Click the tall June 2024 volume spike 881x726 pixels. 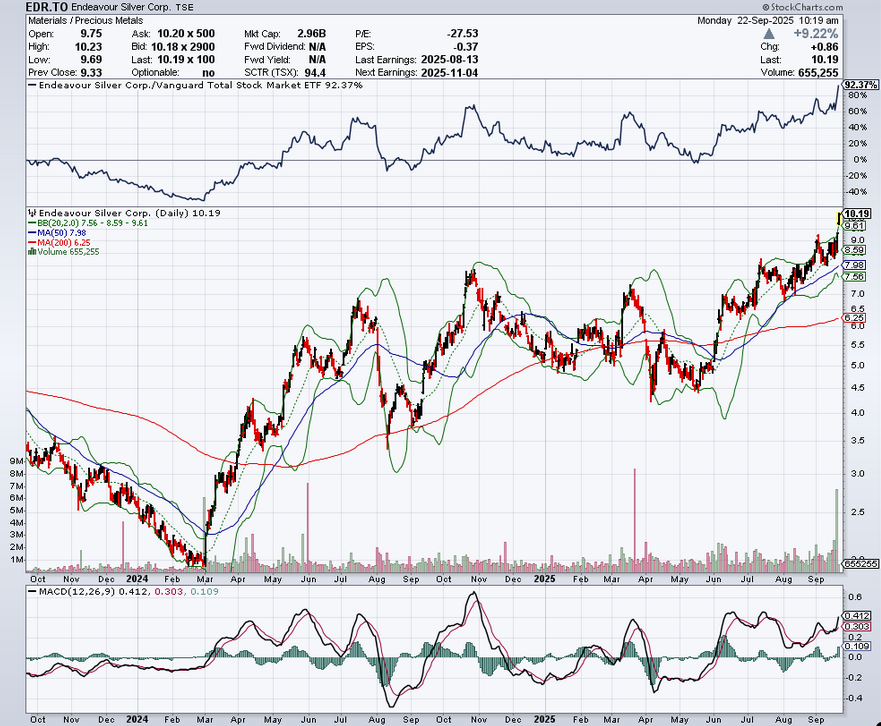(x=307, y=527)
